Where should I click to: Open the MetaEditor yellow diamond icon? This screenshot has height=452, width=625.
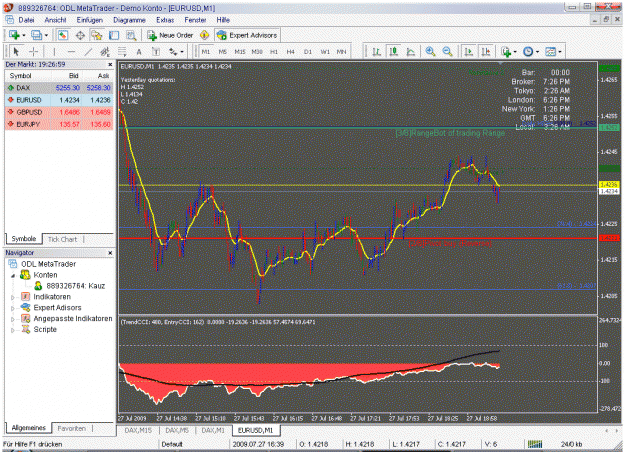coord(204,35)
